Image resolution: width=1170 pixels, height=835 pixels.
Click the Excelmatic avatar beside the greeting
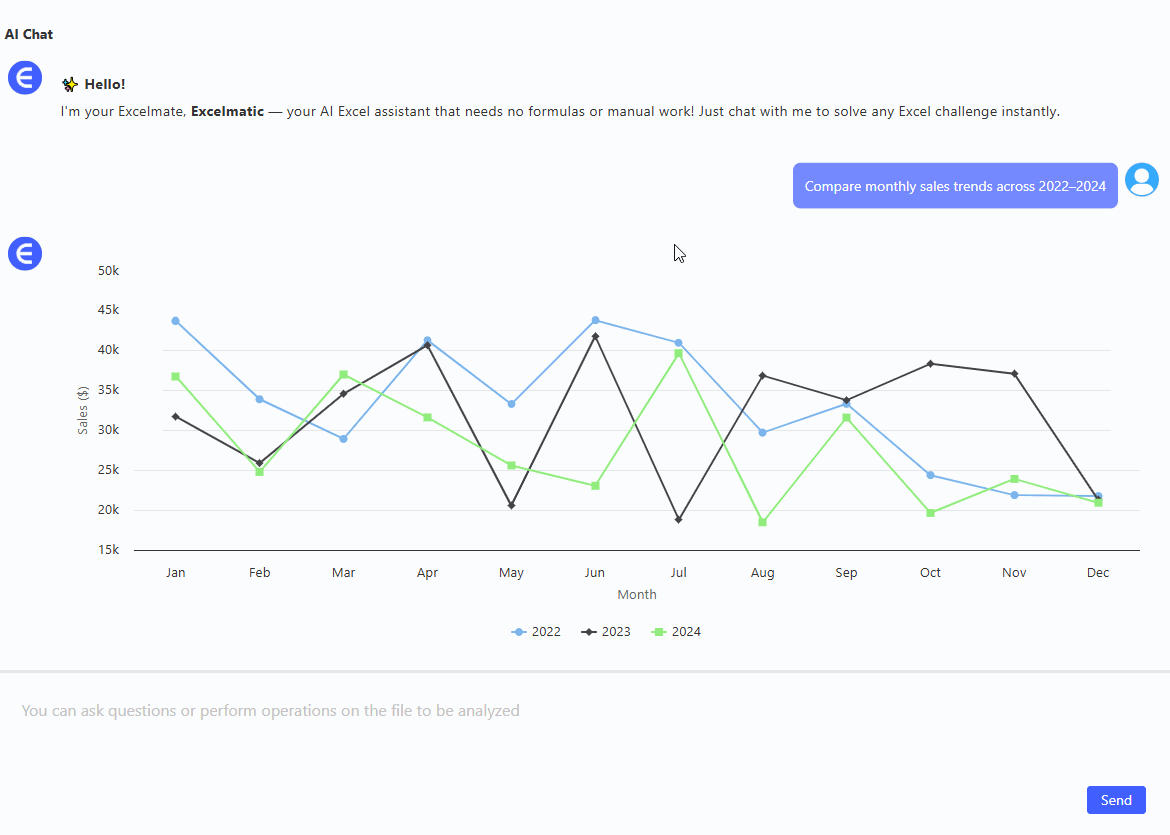(25, 77)
